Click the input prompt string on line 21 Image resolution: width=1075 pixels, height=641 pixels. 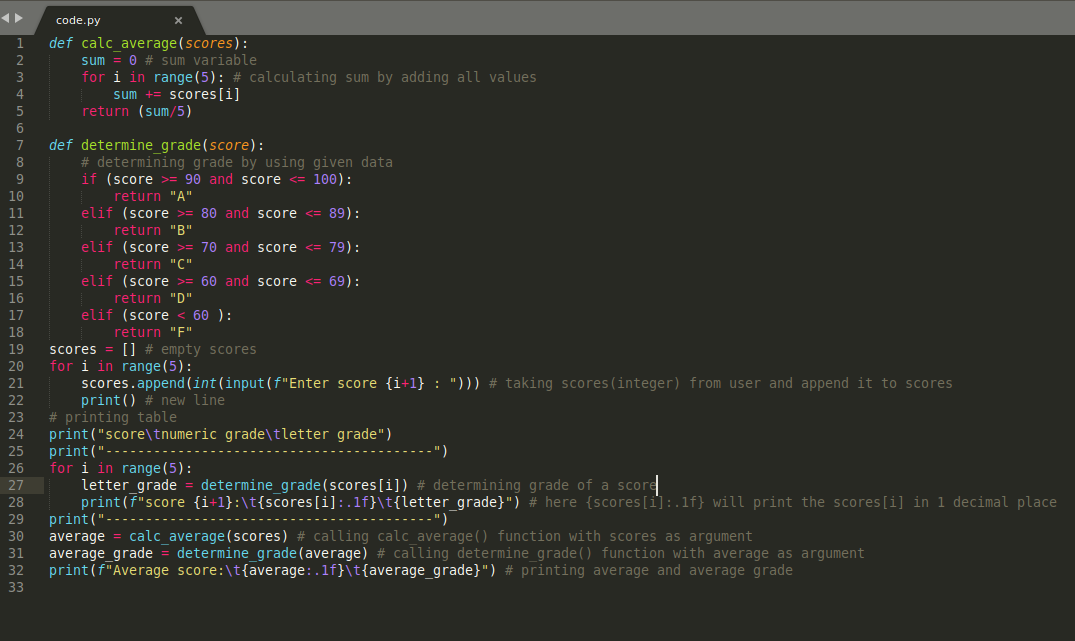[362, 383]
